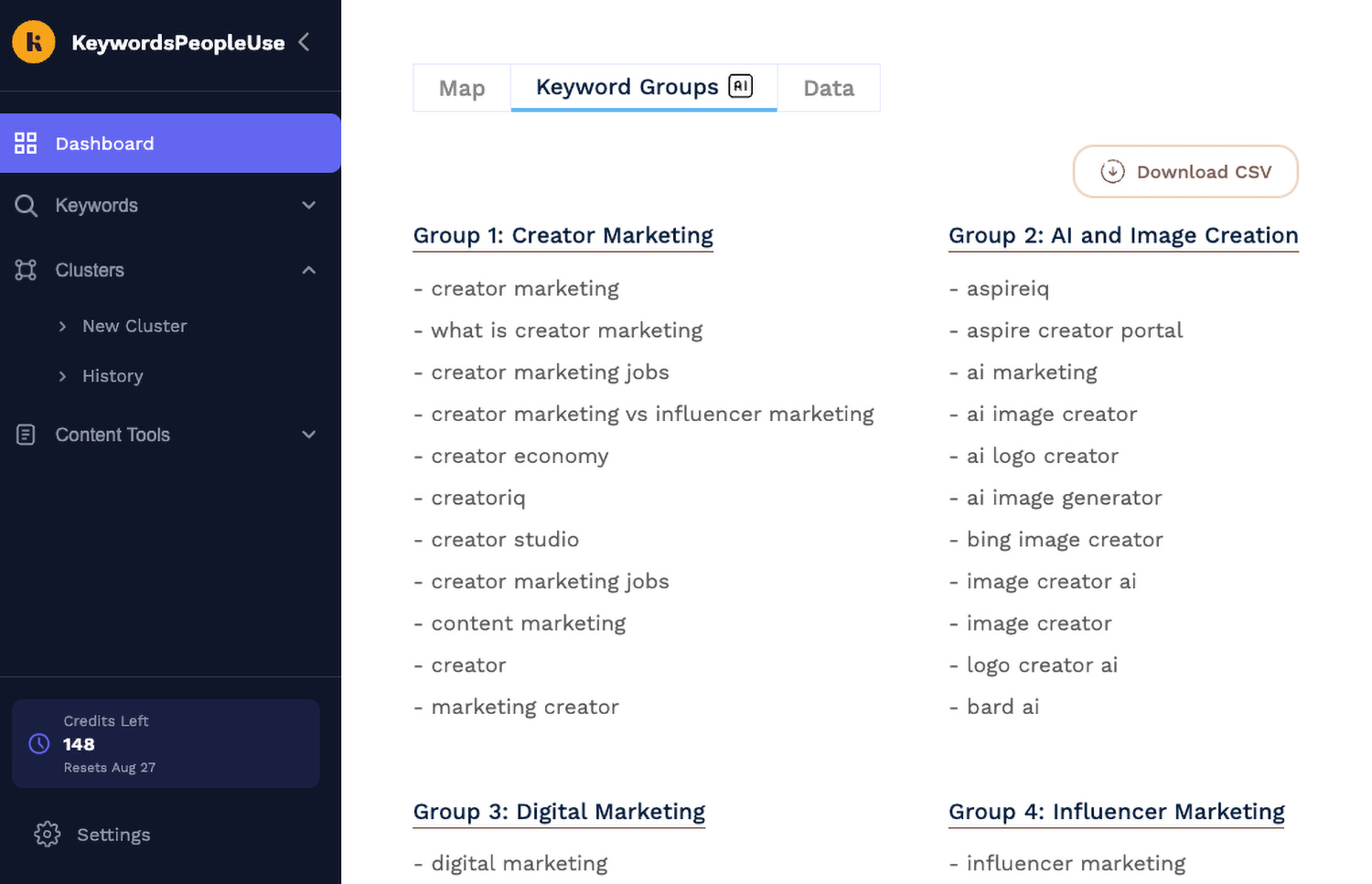
Task: Expand the Keywords menu chevron
Action: (x=309, y=205)
